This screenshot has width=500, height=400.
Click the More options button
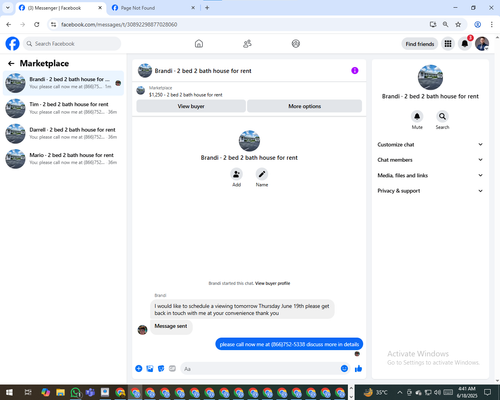[x=304, y=106]
